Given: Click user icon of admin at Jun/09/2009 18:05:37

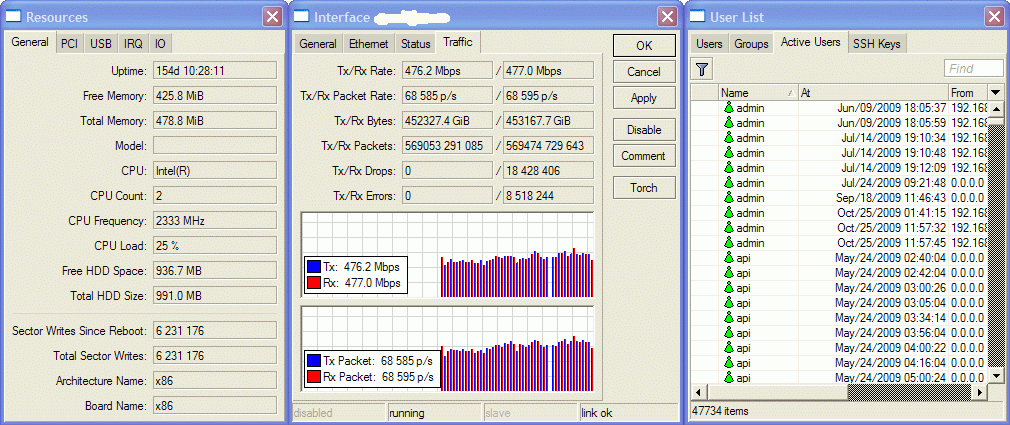Looking at the screenshot, I should 729,108.
